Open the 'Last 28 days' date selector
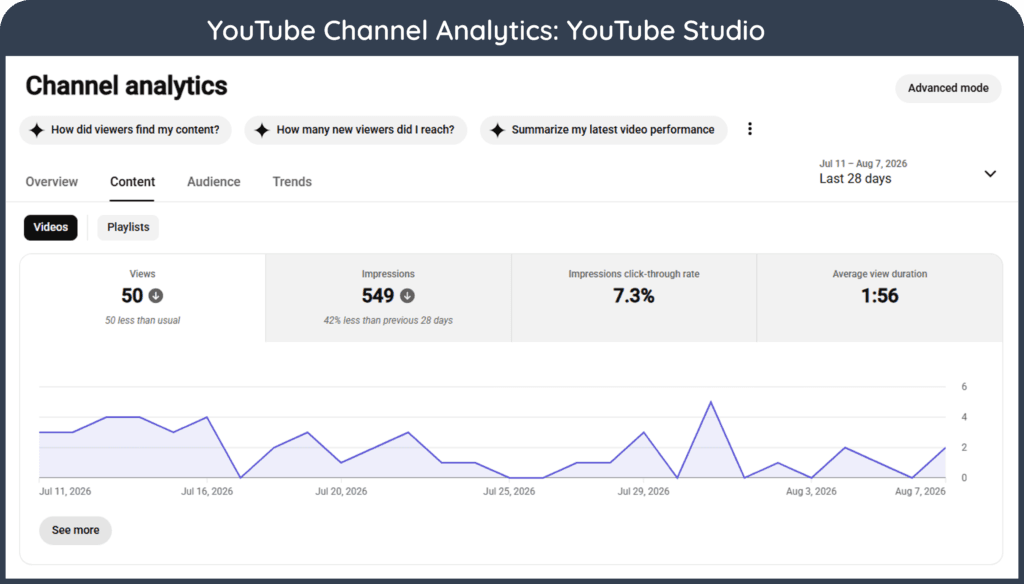Viewport: 1024px width, 584px height. pyautogui.click(x=908, y=172)
